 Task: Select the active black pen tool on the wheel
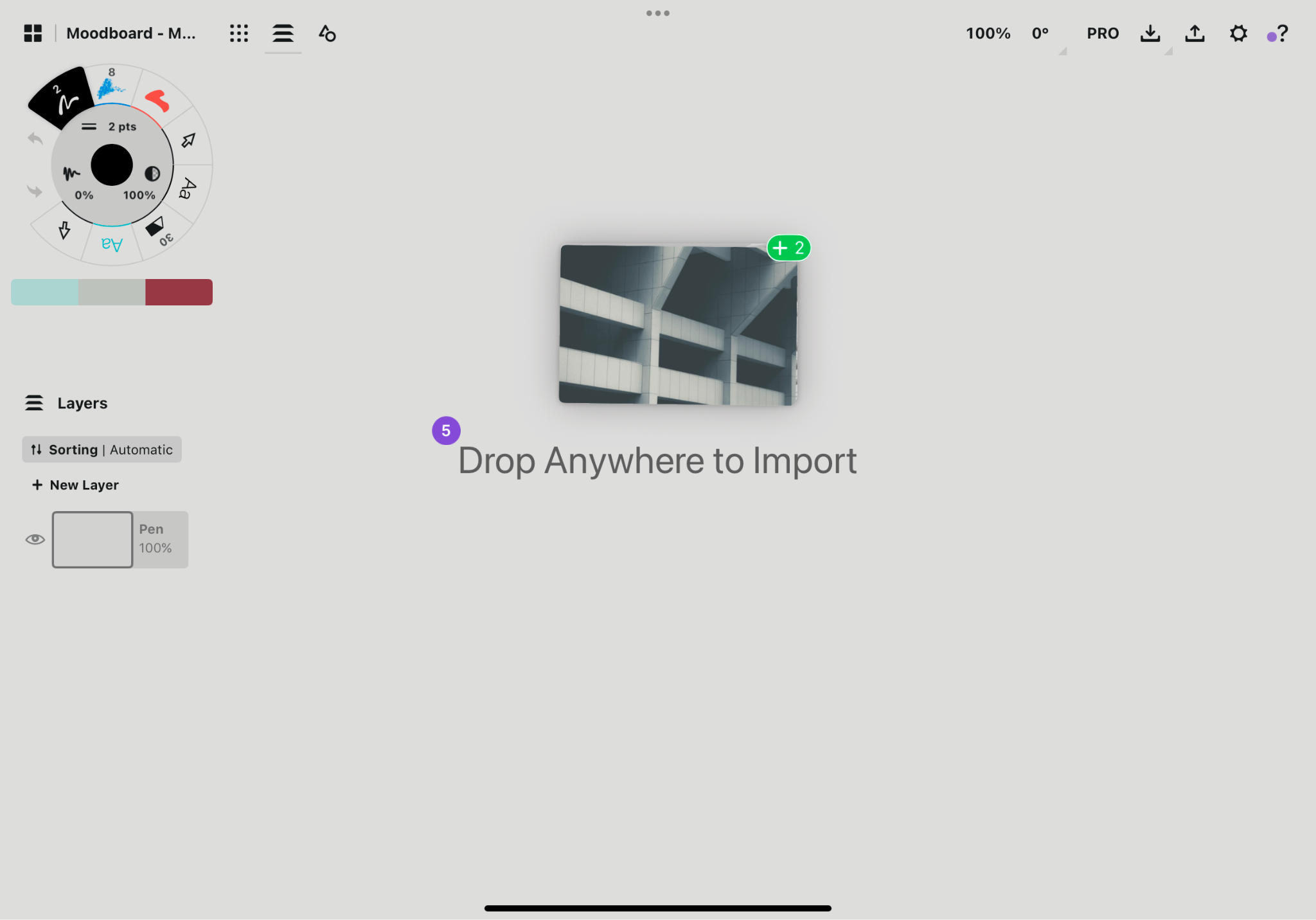(x=63, y=98)
